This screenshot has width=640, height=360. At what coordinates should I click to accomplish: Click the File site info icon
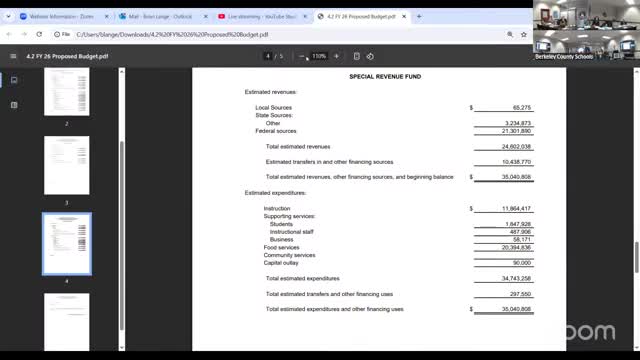(x=62, y=34)
